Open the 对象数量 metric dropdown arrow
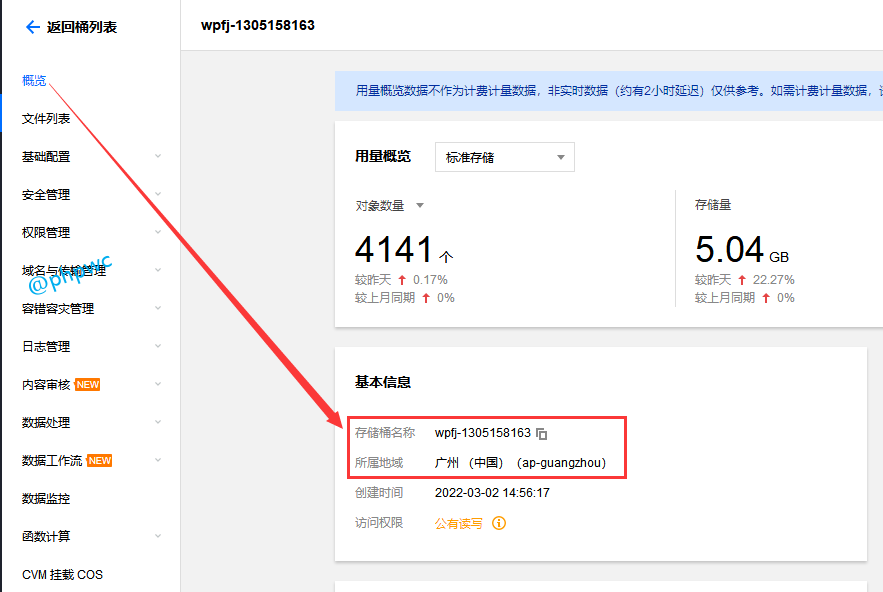Screen dimensions: 883x592 pos(420,206)
